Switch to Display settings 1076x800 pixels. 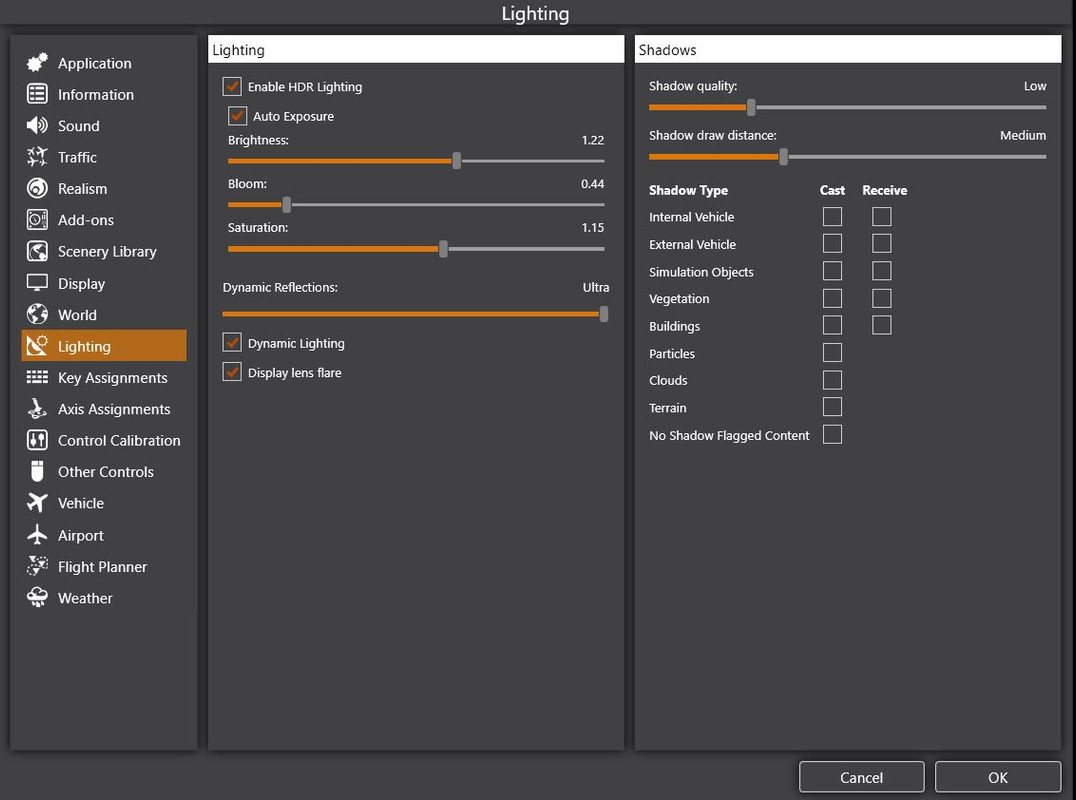pos(104,283)
